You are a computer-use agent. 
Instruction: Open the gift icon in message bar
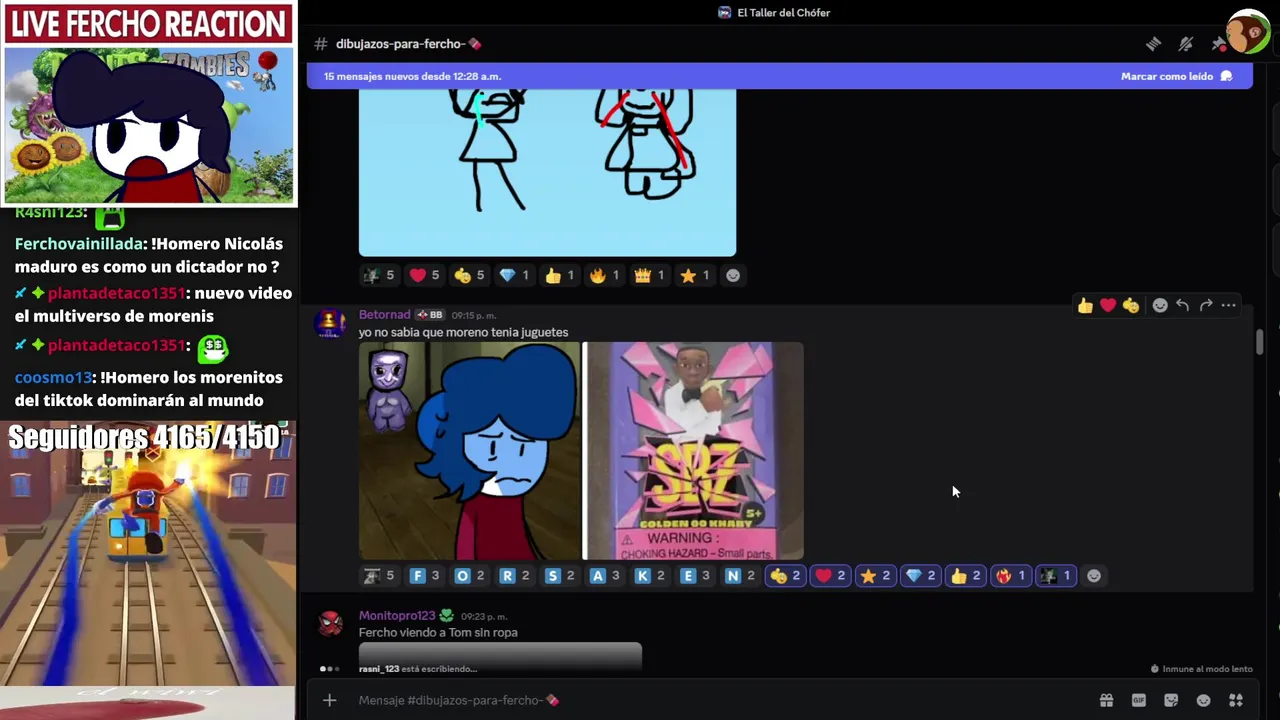point(1106,700)
